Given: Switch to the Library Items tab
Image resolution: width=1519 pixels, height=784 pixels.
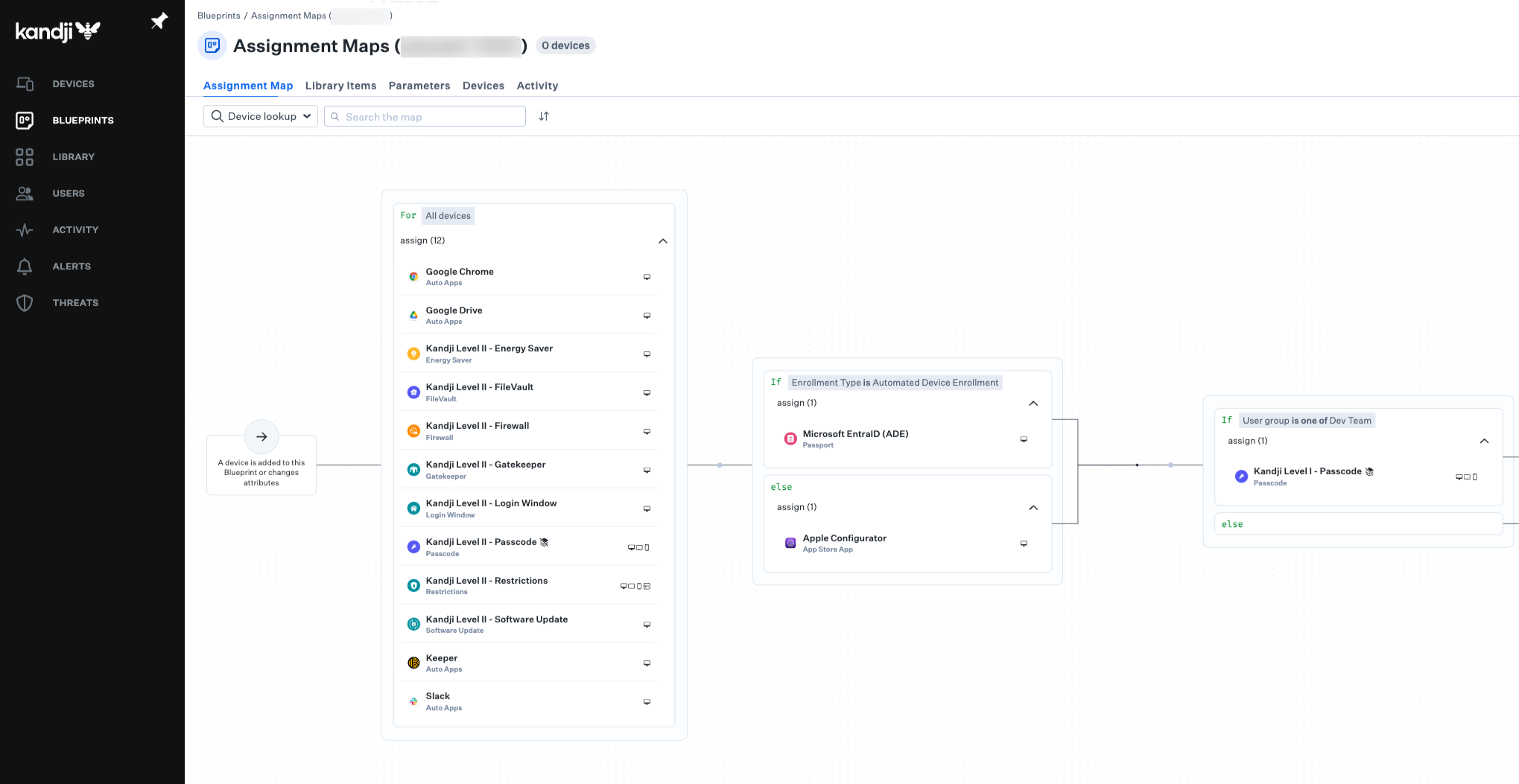Looking at the screenshot, I should click(340, 86).
